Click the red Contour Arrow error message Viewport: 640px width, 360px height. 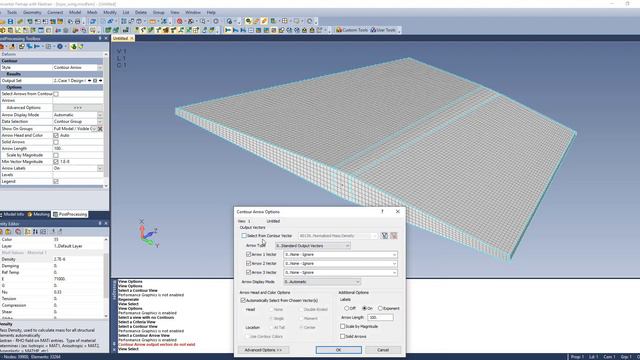click(x=156, y=344)
